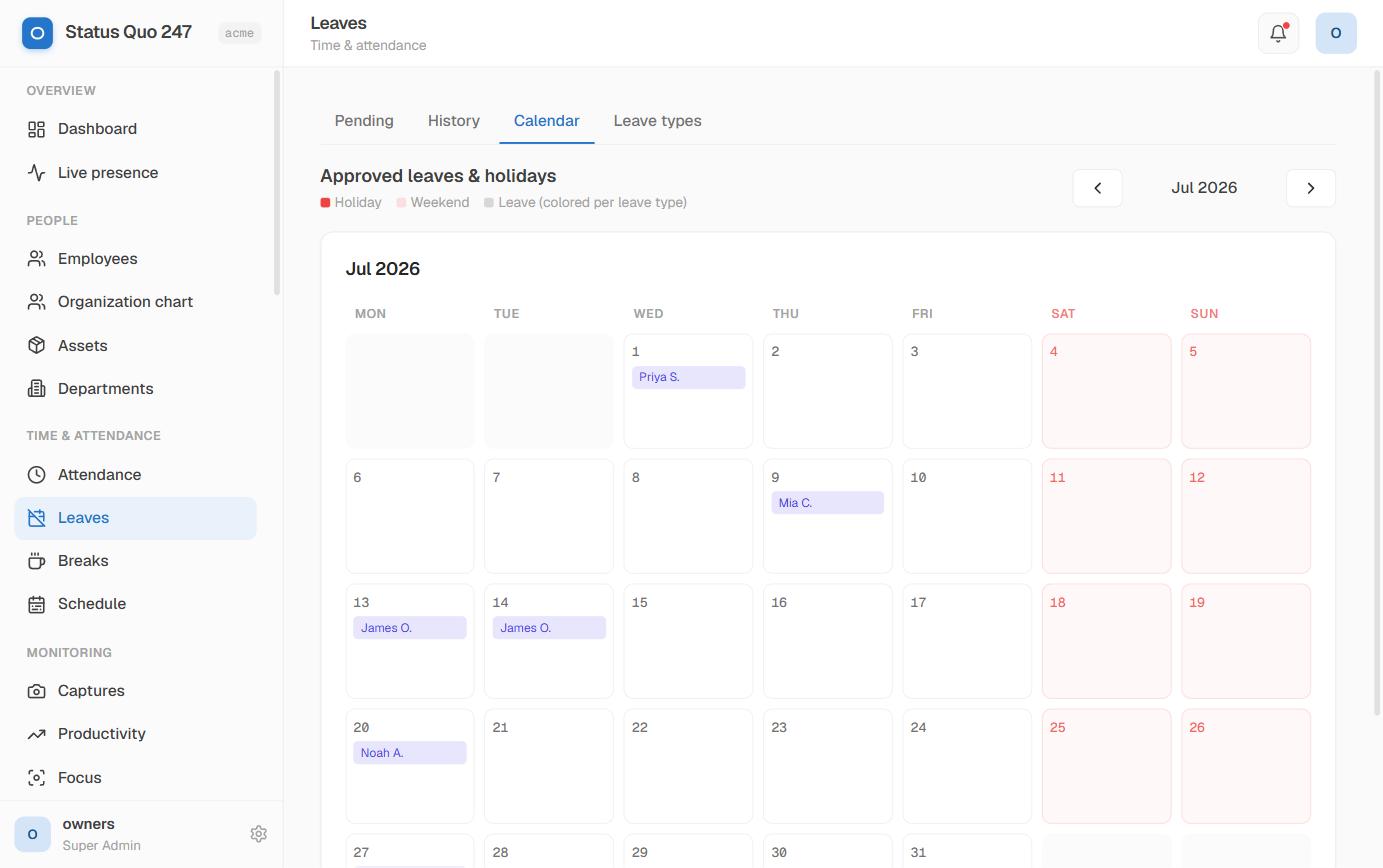
Task: Open Mia C. leave on July 9
Action: click(827, 503)
